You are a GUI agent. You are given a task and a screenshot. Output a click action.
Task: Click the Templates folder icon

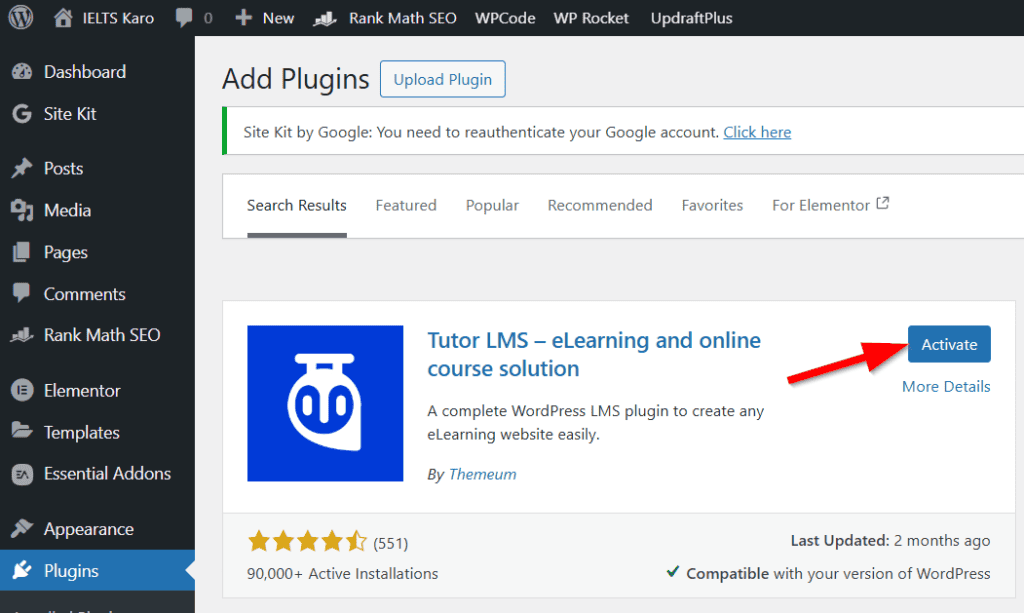pyautogui.click(x=22, y=430)
